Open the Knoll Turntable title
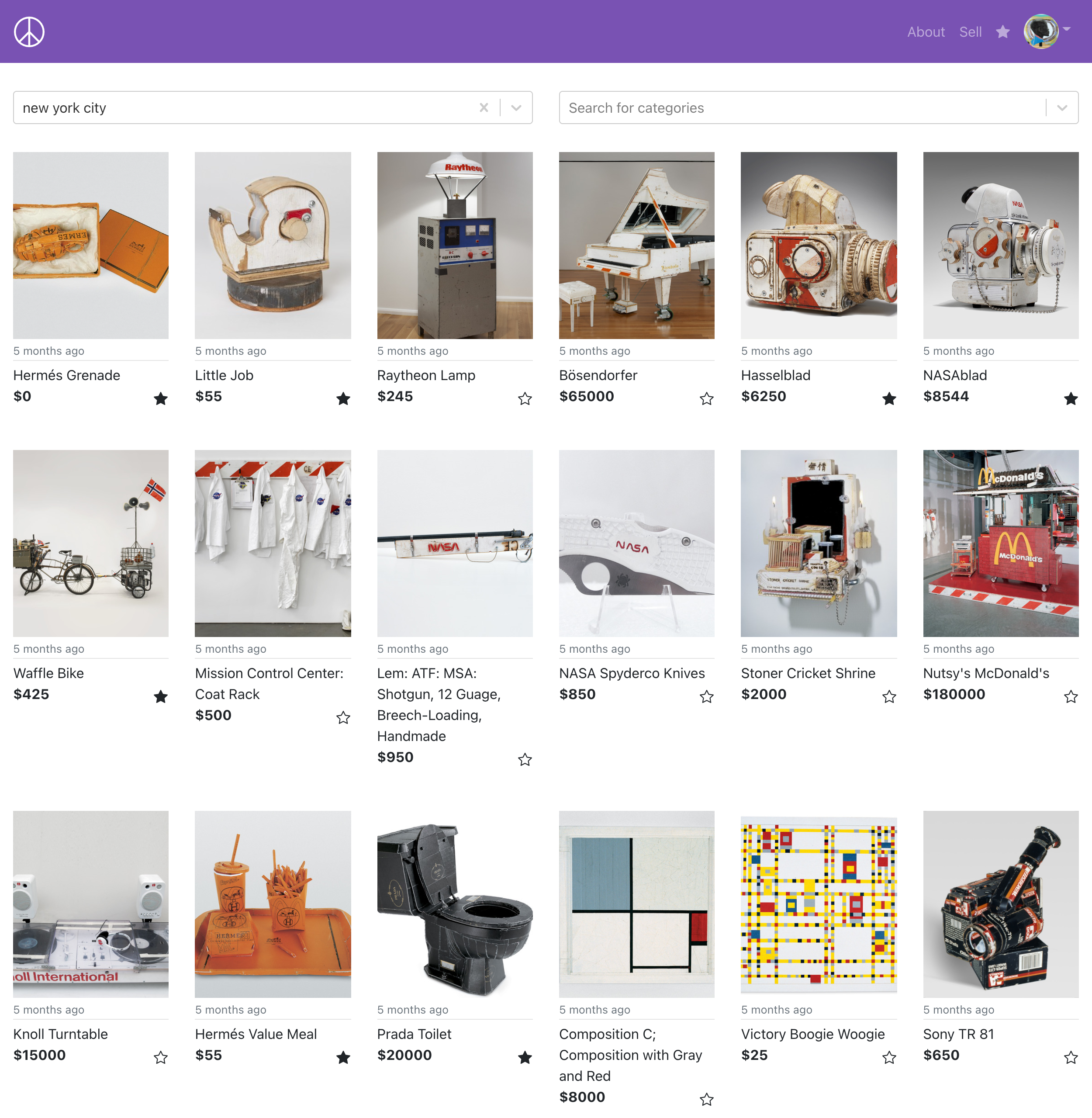Image resolution: width=1092 pixels, height=1118 pixels. coord(60,1034)
